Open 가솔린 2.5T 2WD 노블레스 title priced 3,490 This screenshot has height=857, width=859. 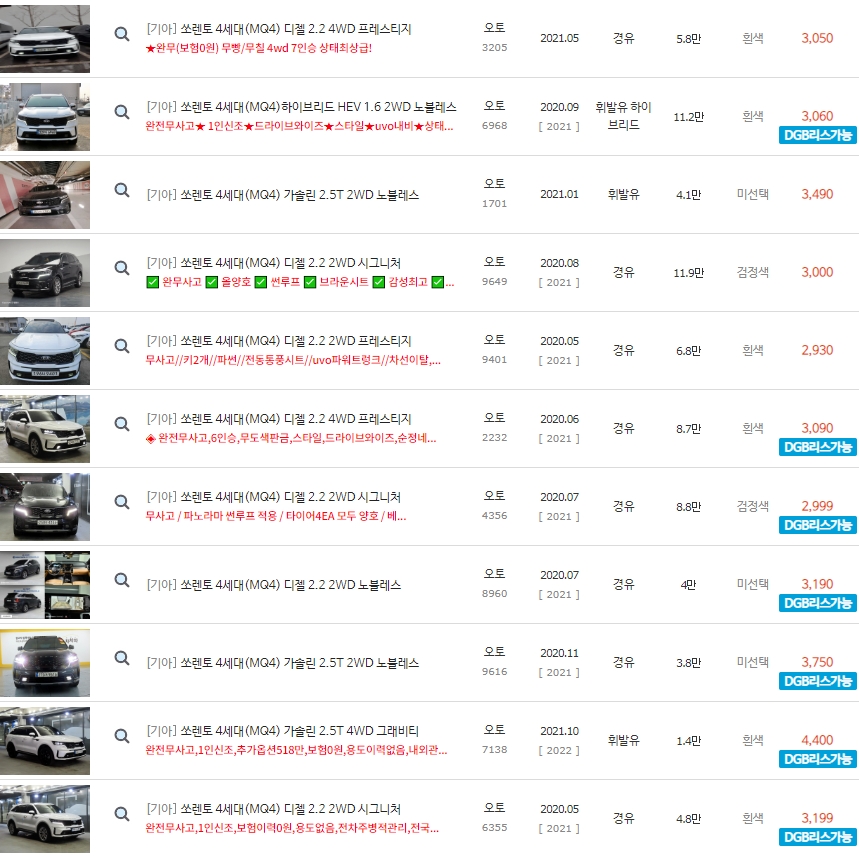point(283,195)
